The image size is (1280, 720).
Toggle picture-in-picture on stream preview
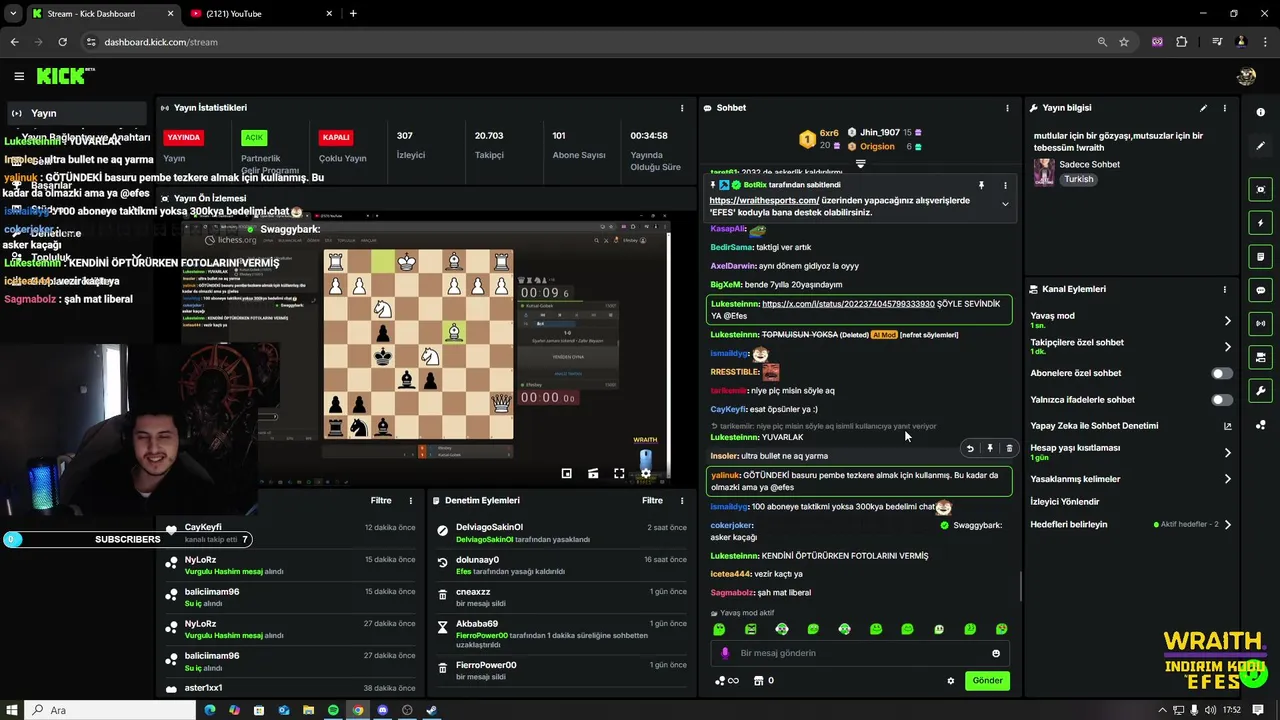[567, 474]
